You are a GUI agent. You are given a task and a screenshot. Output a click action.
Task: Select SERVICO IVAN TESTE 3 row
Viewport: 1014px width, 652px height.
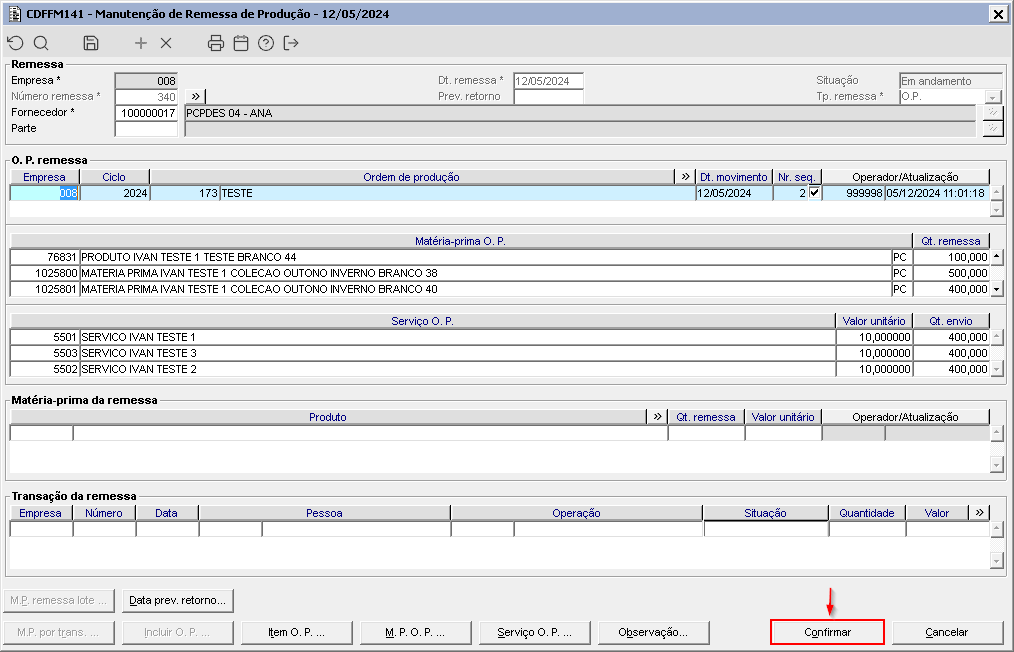pos(499,353)
